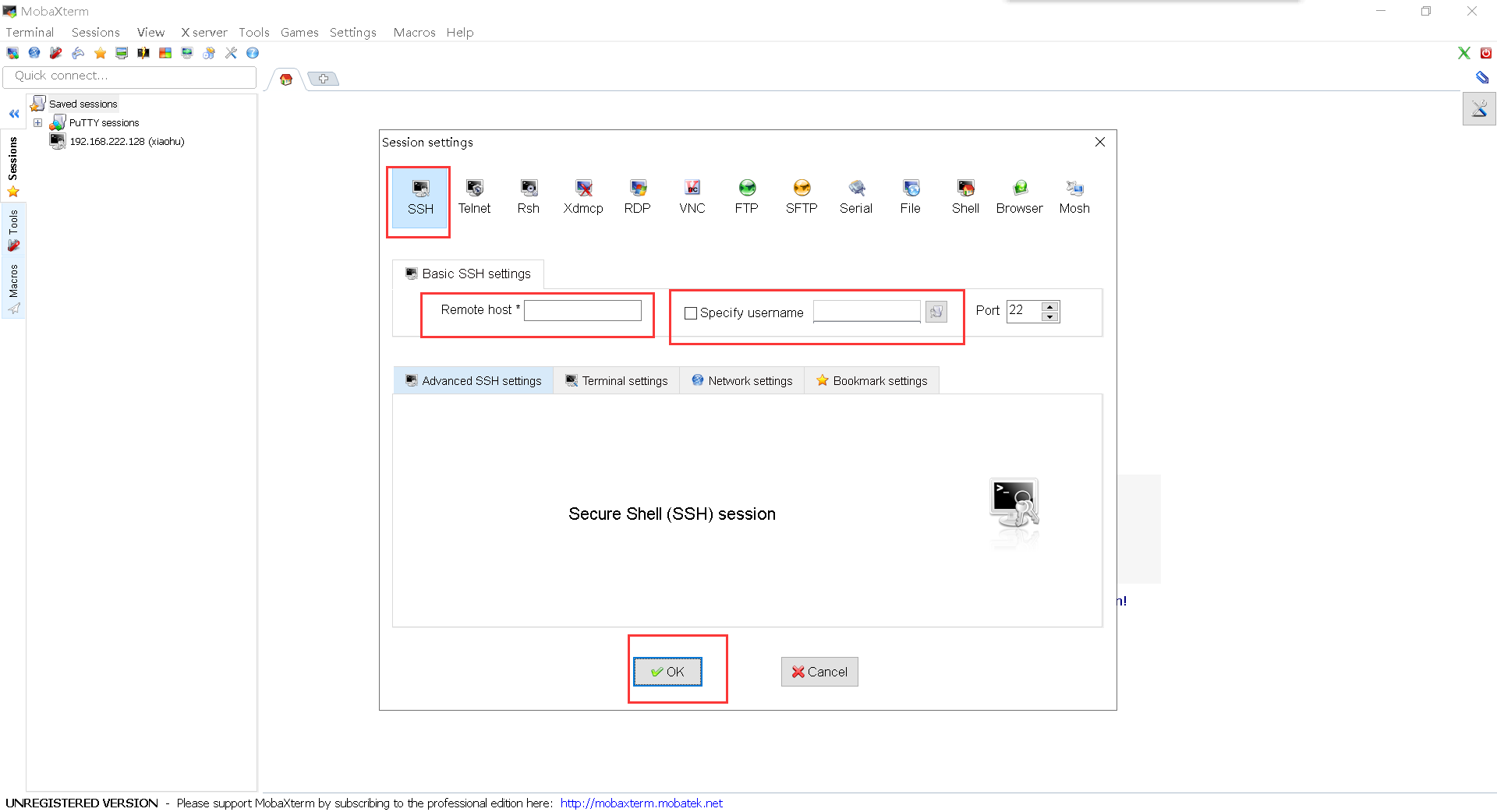
Task: Select FTP session type
Action: click(x=747, y=197)
